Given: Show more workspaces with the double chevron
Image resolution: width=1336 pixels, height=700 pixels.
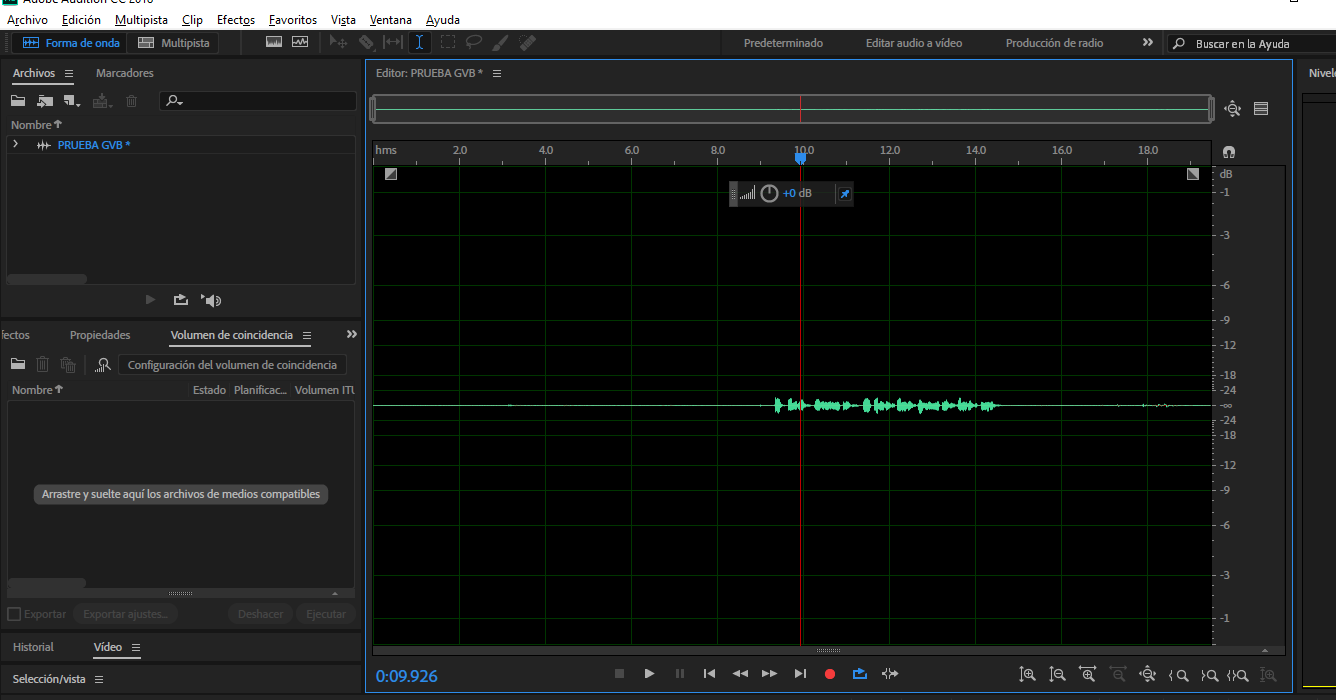Looking at the screenshot, I should tap(1147, 43).
